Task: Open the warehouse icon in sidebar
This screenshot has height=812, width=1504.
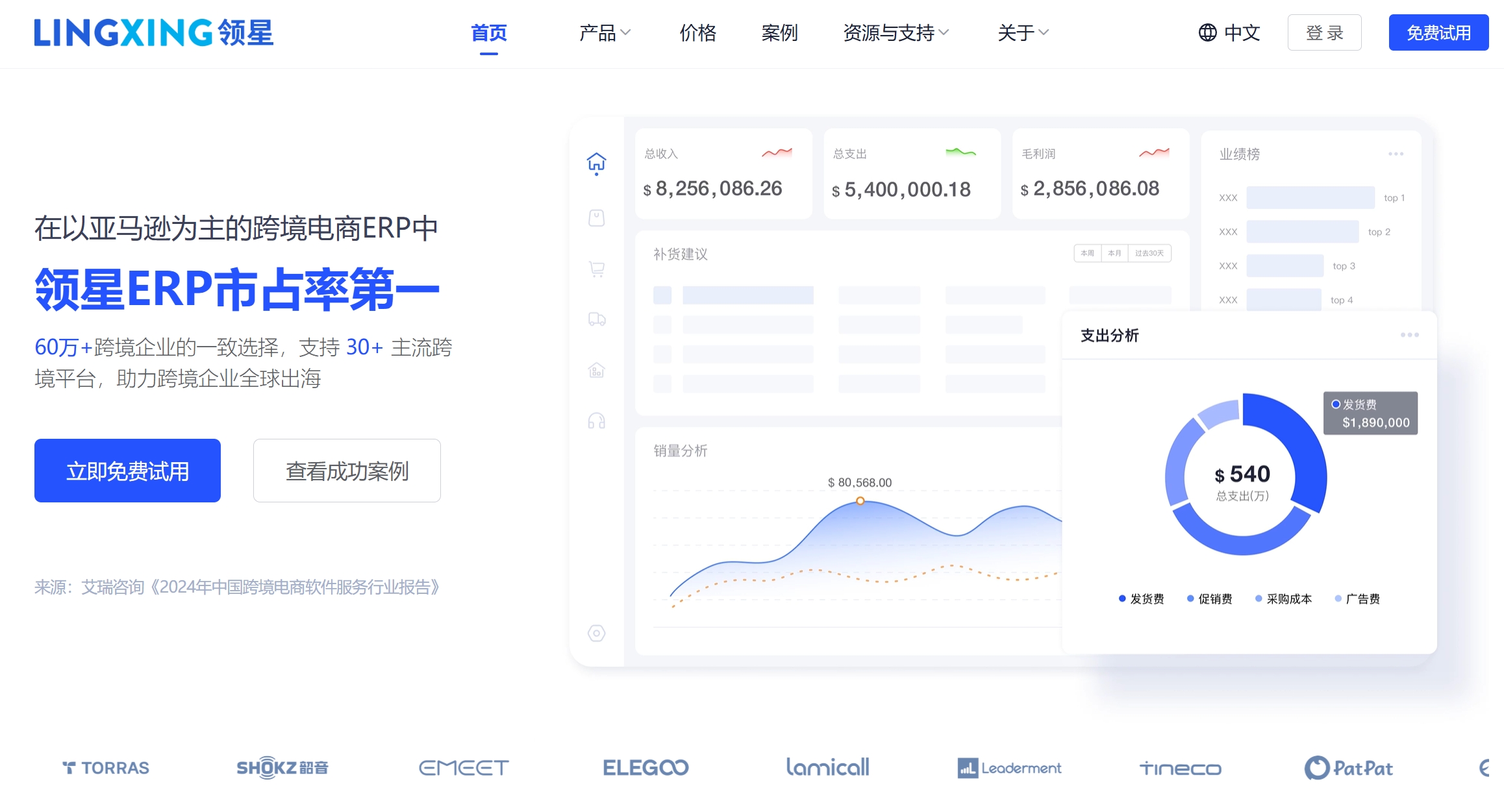Action: tap(595, 371)
